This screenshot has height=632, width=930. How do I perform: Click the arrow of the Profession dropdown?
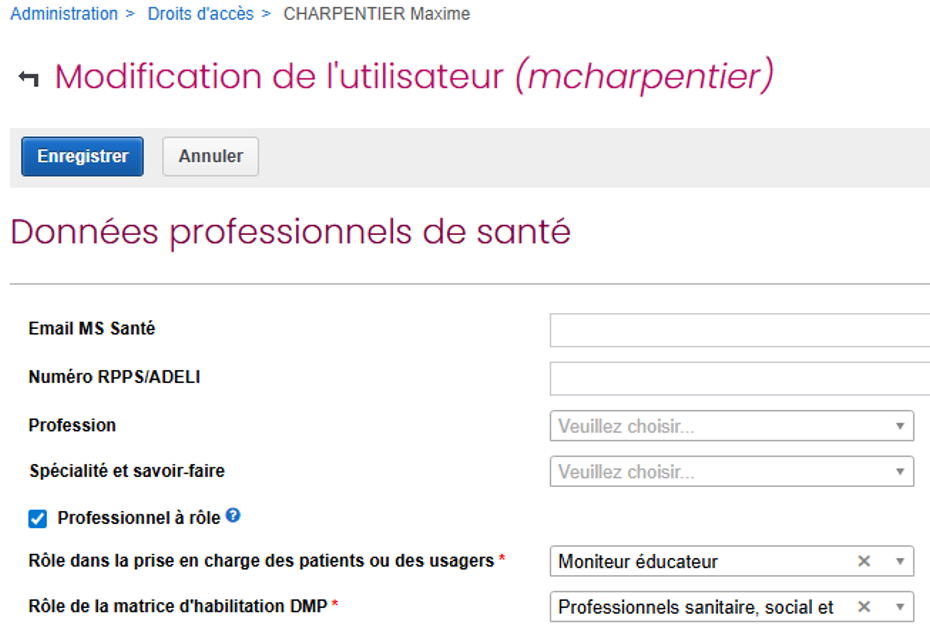tap(899, 426)
